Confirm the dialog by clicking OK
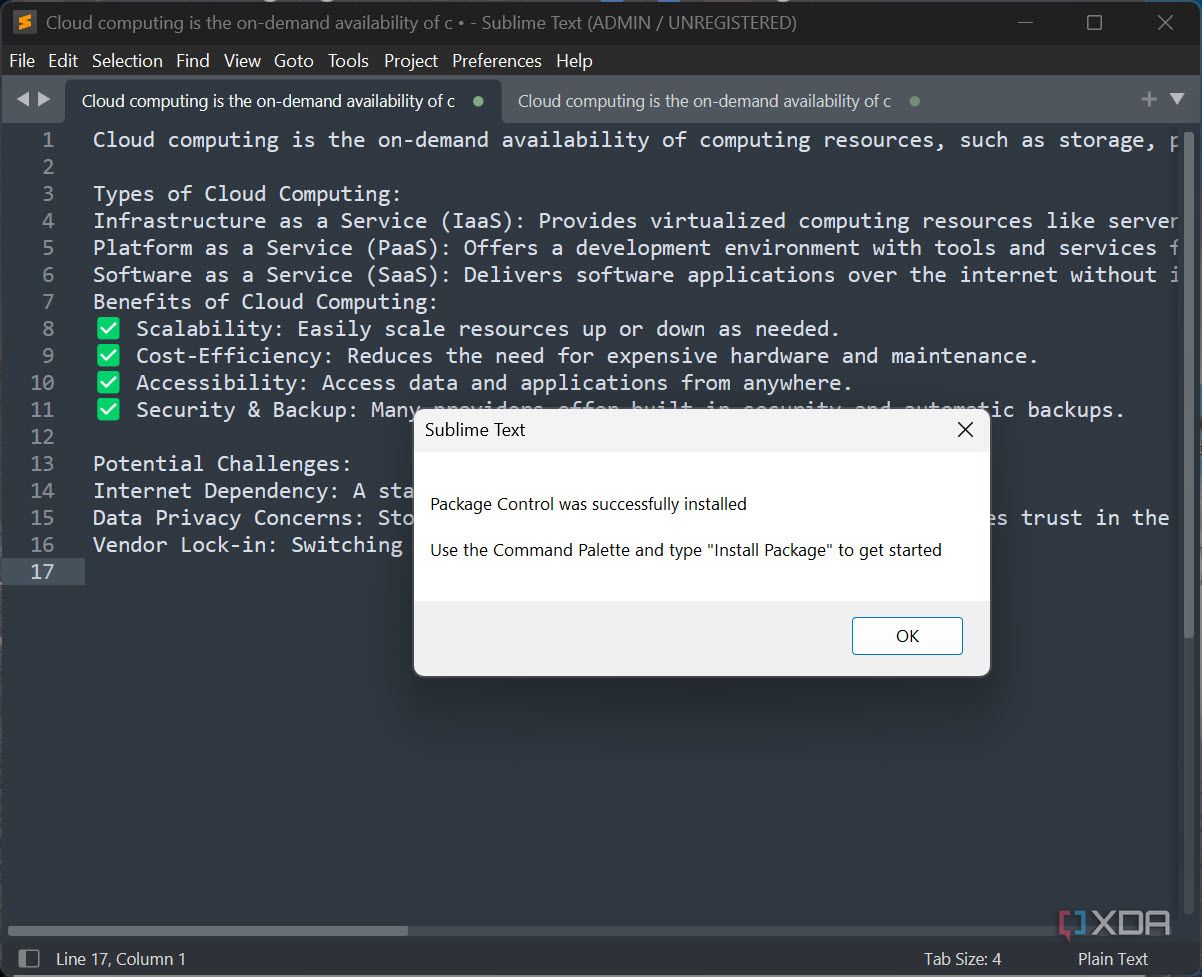This screenshot has width=1202, height=977. pos(907,636)
